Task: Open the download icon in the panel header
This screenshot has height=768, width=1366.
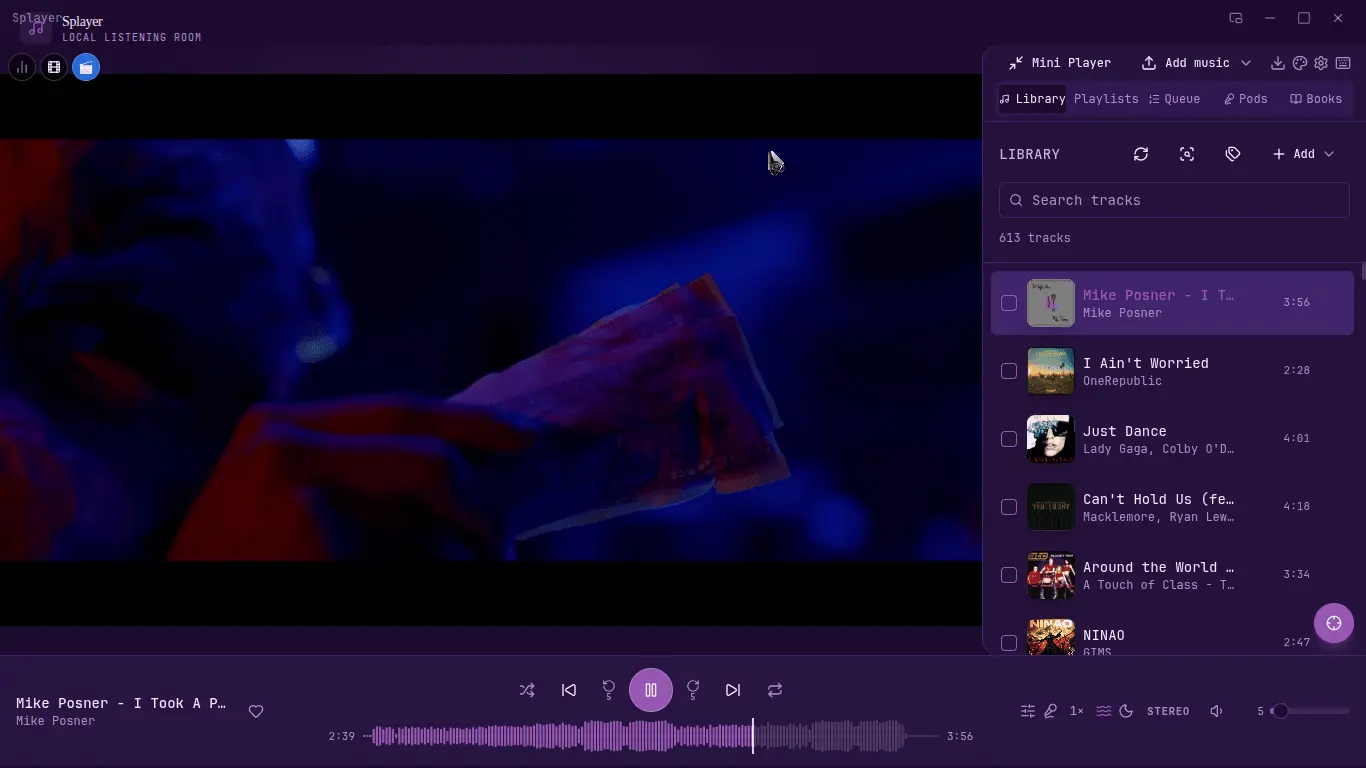Action: (1278, 63)
